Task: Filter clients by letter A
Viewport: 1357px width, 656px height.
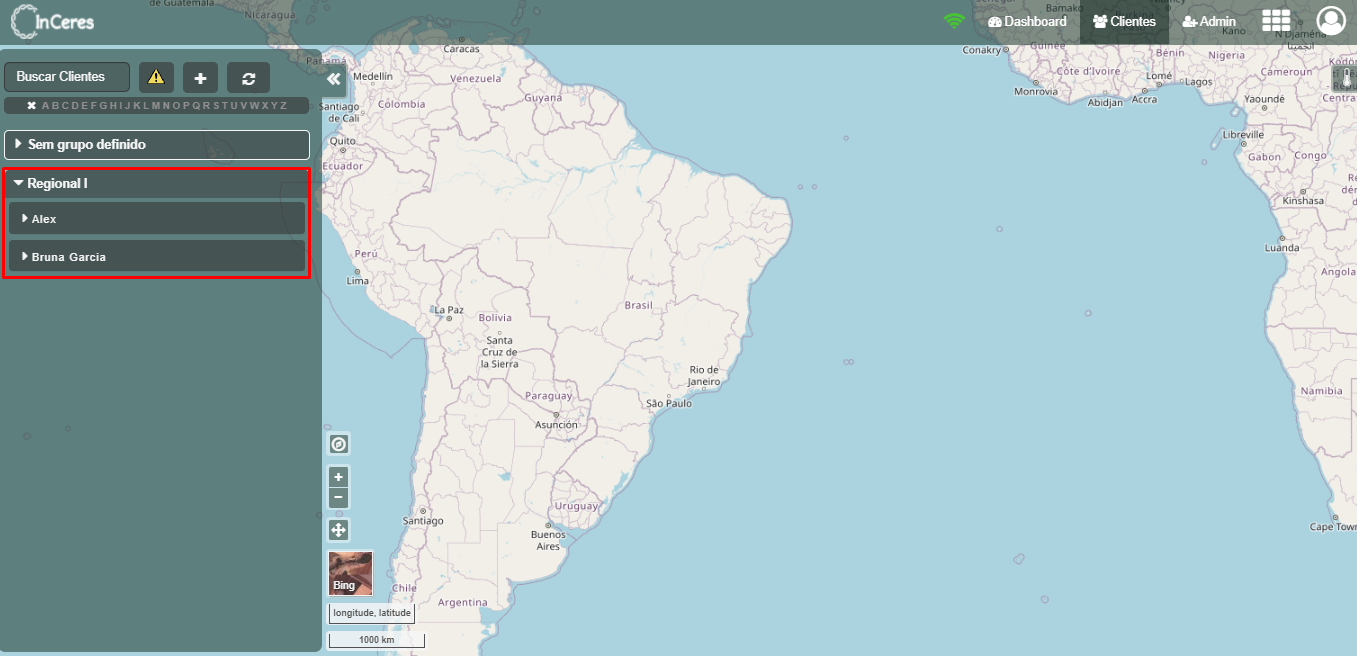Action: [45, 105]
